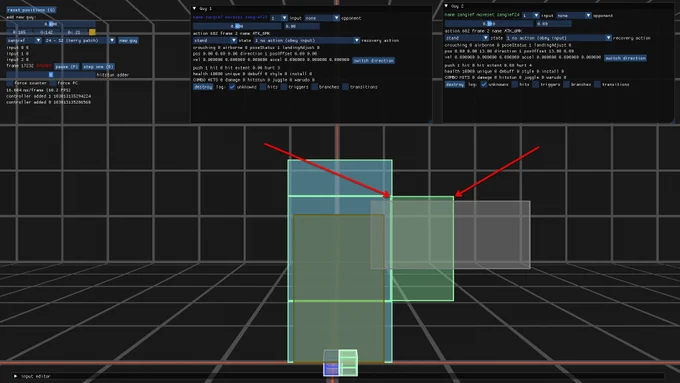Collapse the Guy 1 panel header
Screen dimensions: 680x383
tap(194, 9)
